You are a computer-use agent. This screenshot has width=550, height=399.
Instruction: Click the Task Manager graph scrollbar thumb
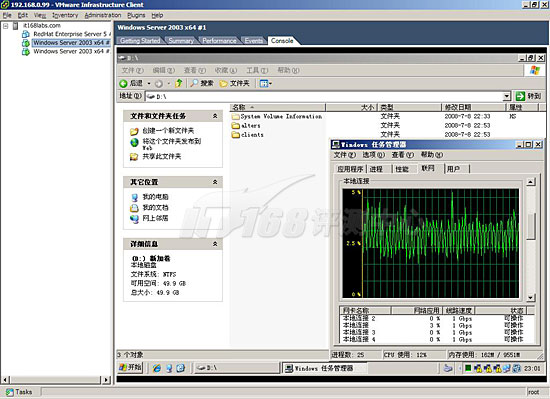click(531, 226)
